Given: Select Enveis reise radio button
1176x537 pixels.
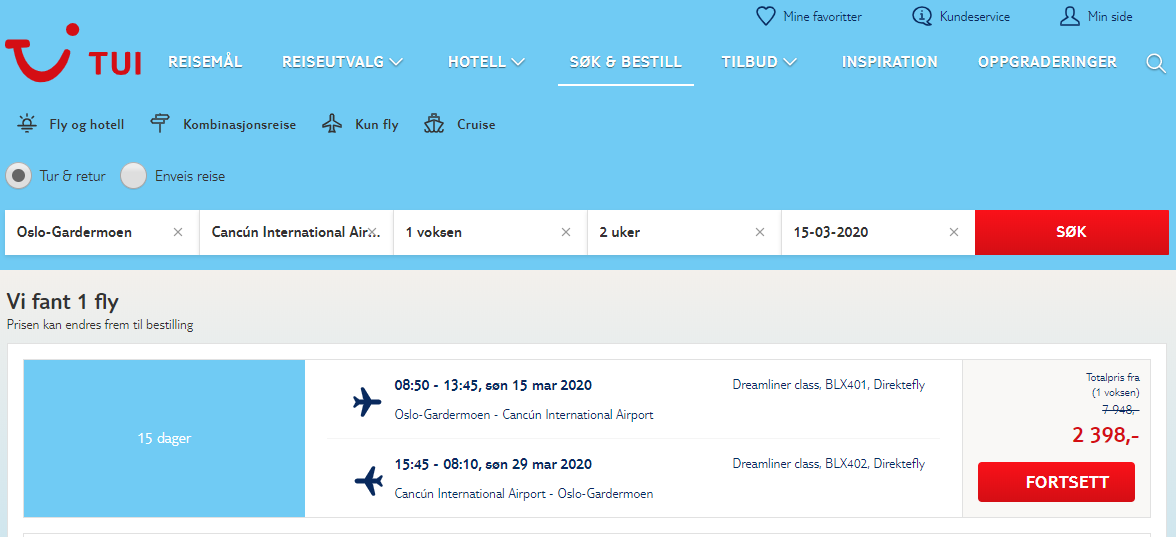Looking at the screenshot, I should 134,176.
